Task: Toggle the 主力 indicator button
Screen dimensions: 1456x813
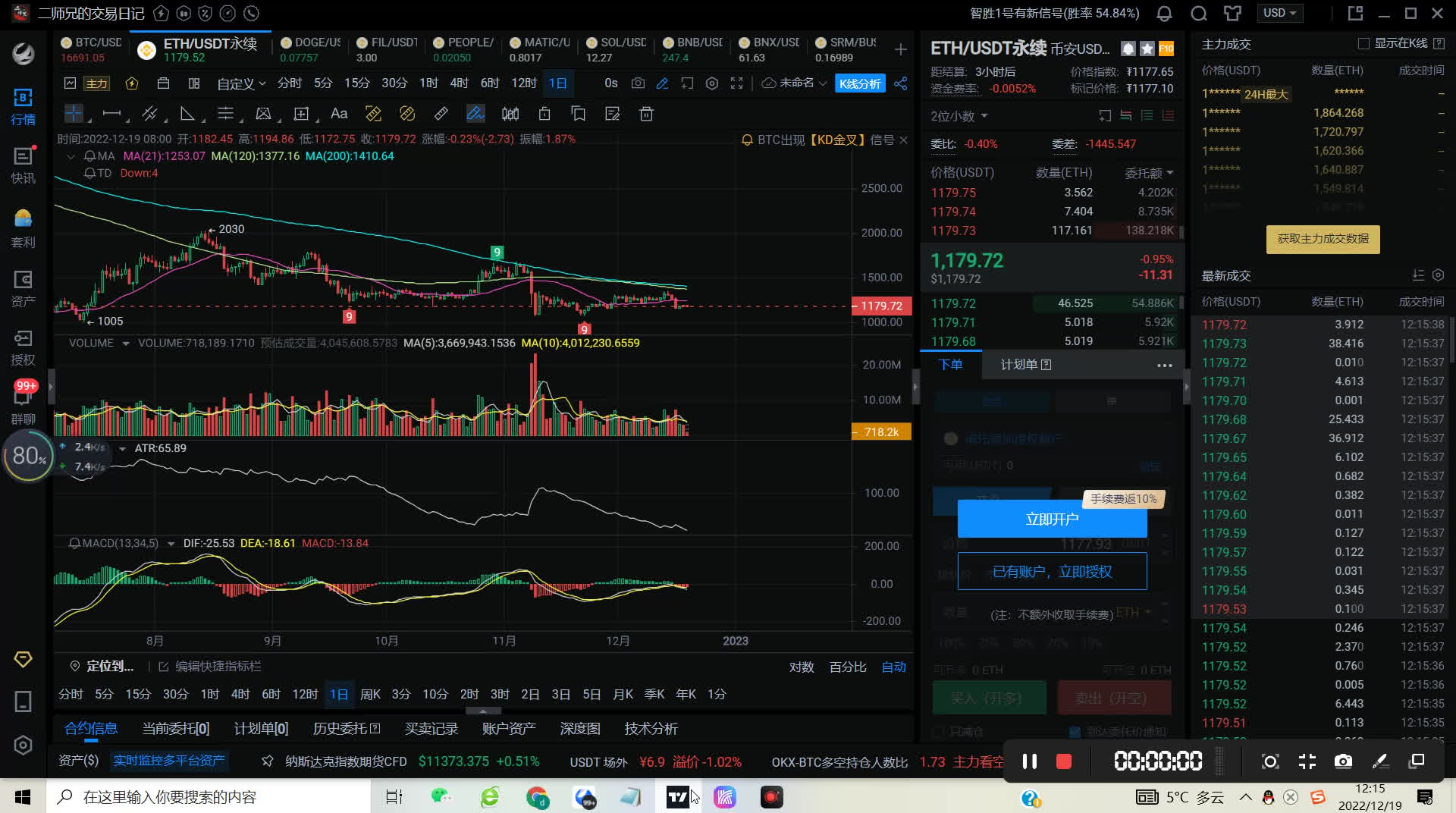Action: click(96, 83)
